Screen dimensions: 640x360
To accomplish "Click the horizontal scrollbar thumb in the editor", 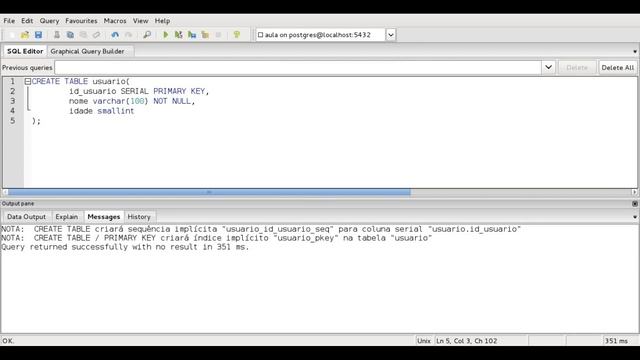I will click(209, 192).
